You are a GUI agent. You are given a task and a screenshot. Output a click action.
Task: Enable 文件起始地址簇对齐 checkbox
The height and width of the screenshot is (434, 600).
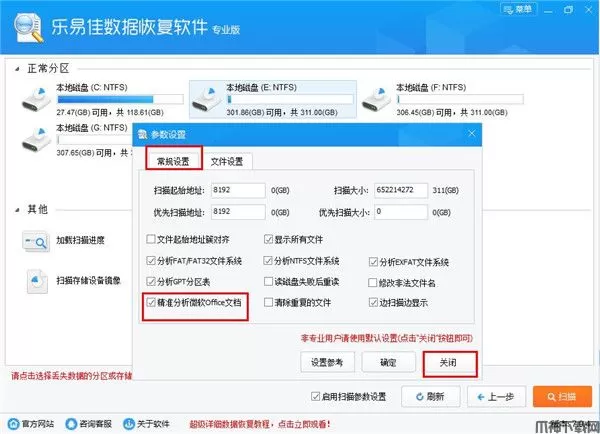150,240
